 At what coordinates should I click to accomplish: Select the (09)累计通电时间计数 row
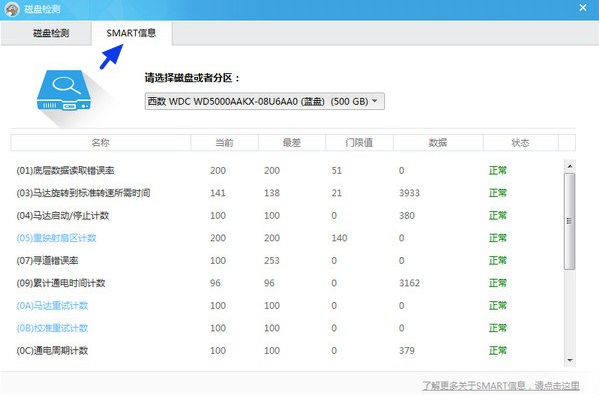pos(287,283)
